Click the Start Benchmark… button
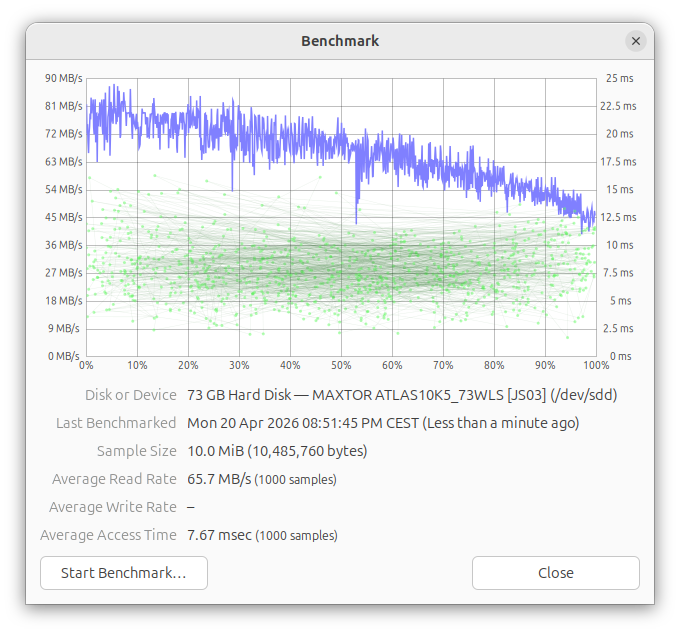The height and width of the screenshot is (633, 680). tap(123, 573)
